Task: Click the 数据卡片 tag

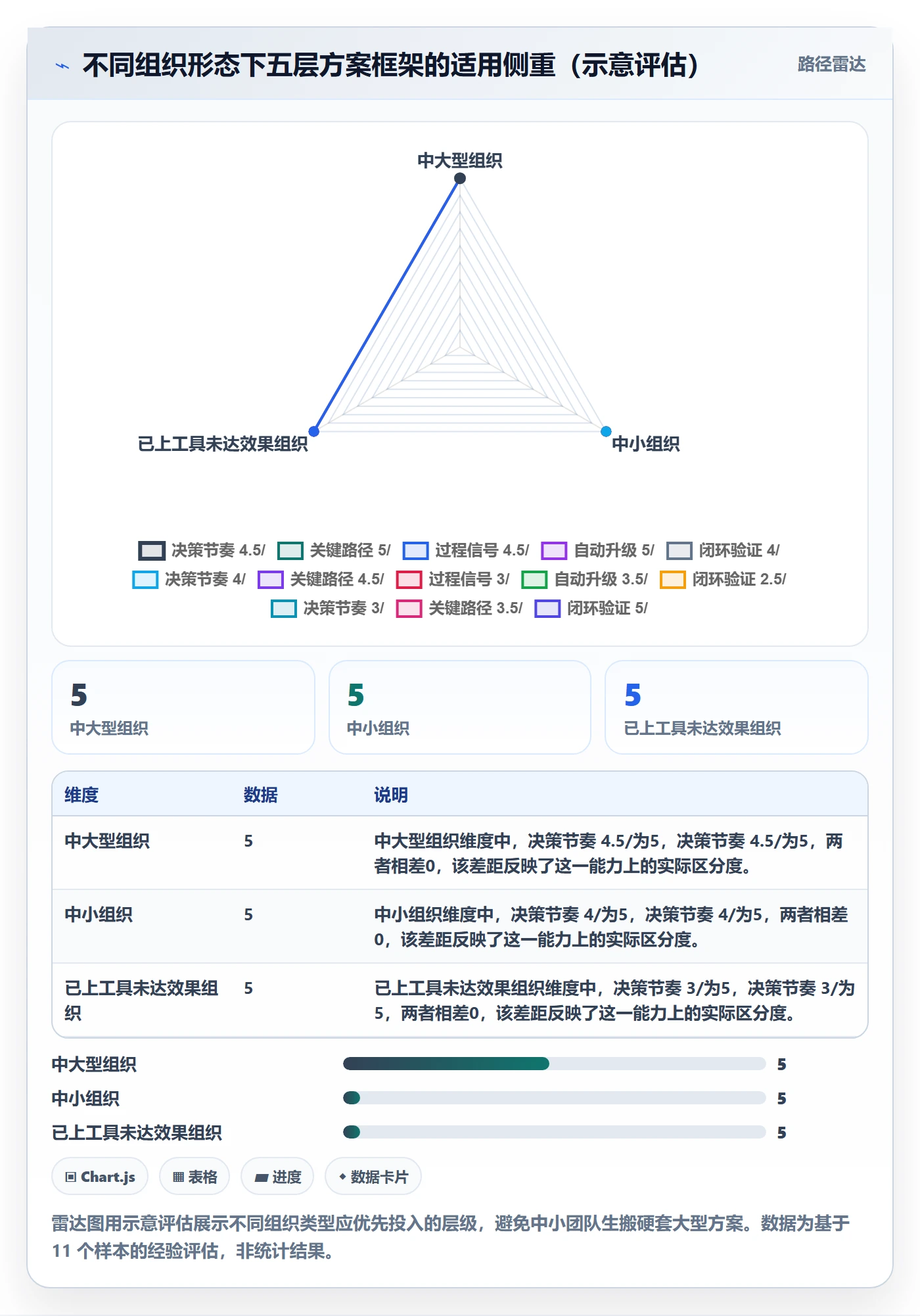Action: click(x=373, y=1177)
